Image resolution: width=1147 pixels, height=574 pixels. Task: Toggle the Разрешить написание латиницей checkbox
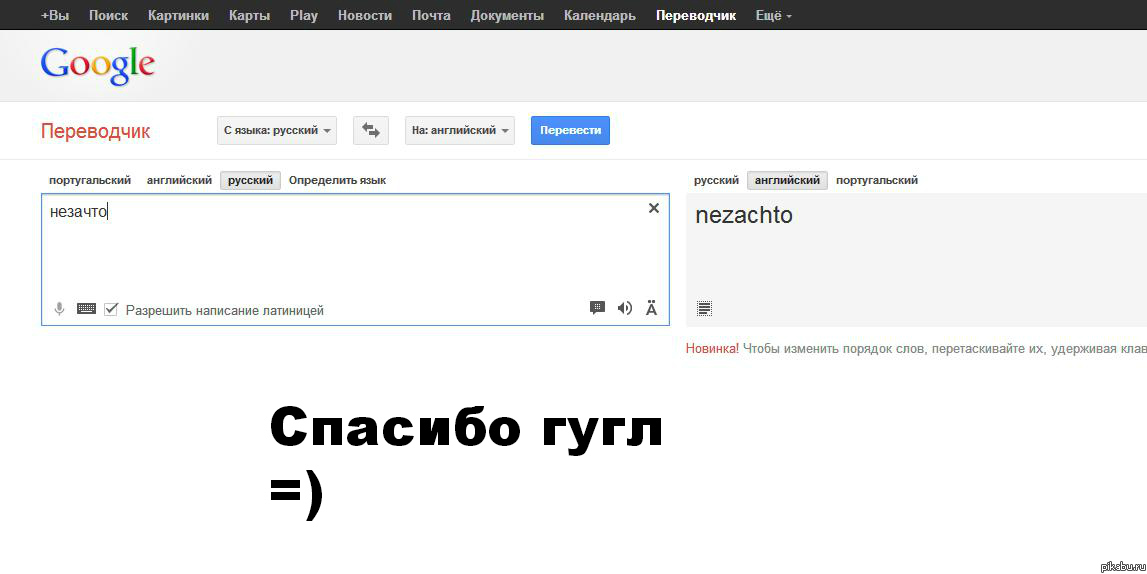(111, 309)
